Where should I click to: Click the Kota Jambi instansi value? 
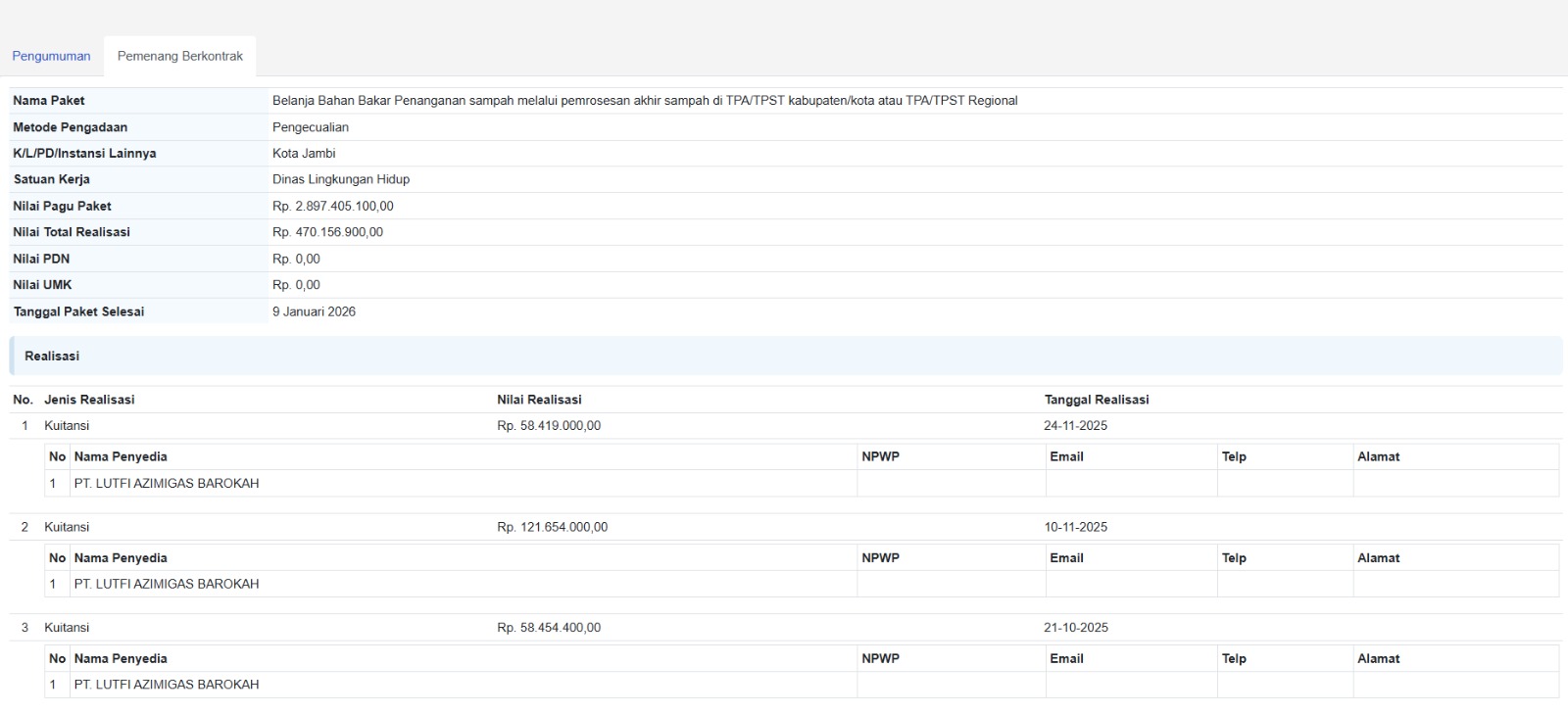tap(304, 154)
